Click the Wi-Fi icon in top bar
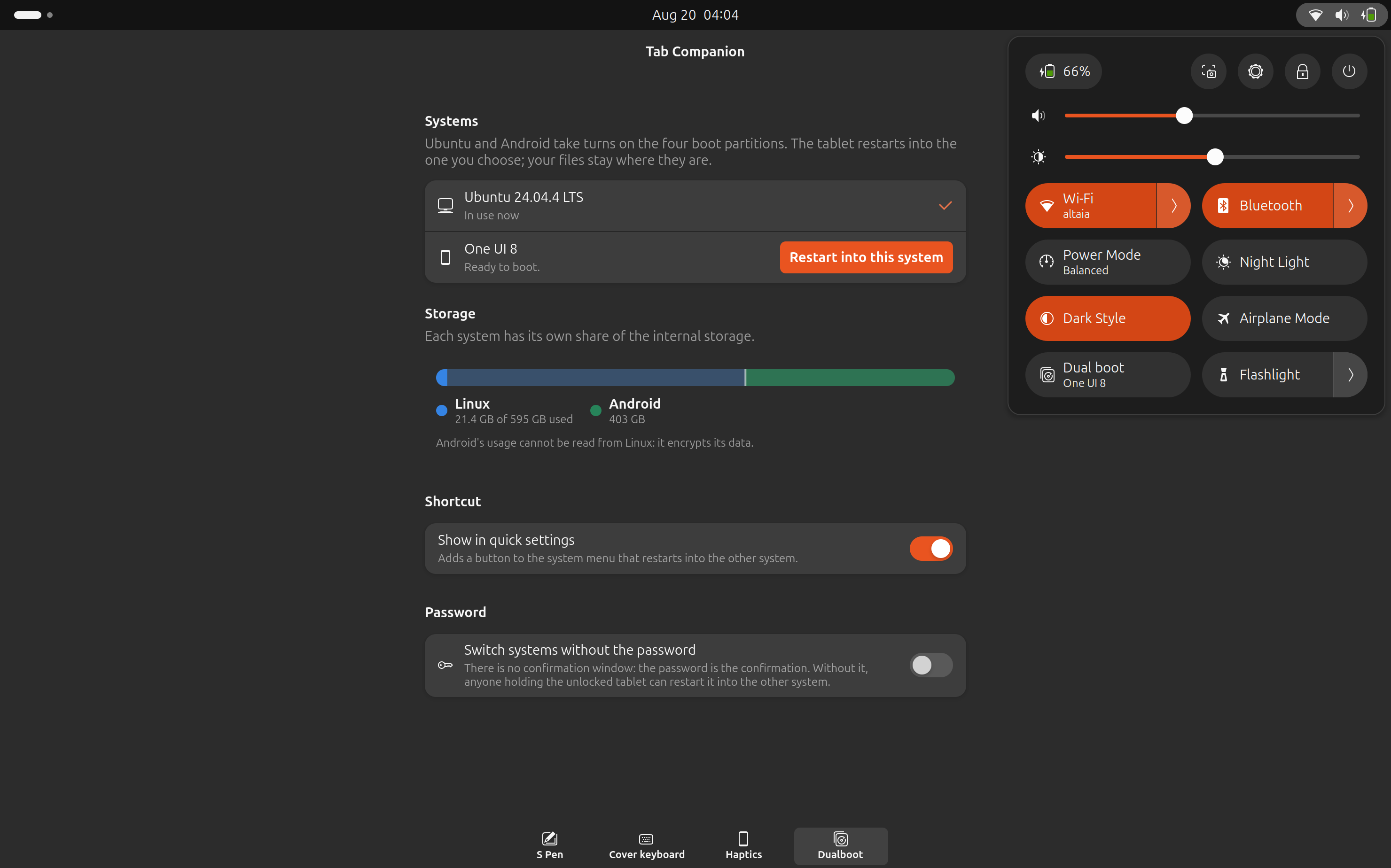The image size is (1391, 868). 1315,15
